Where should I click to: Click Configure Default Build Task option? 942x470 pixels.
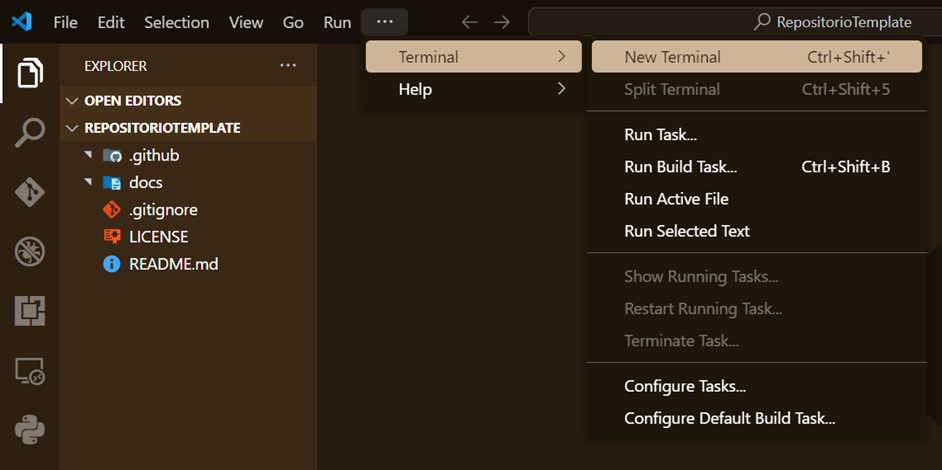point(729,419)
